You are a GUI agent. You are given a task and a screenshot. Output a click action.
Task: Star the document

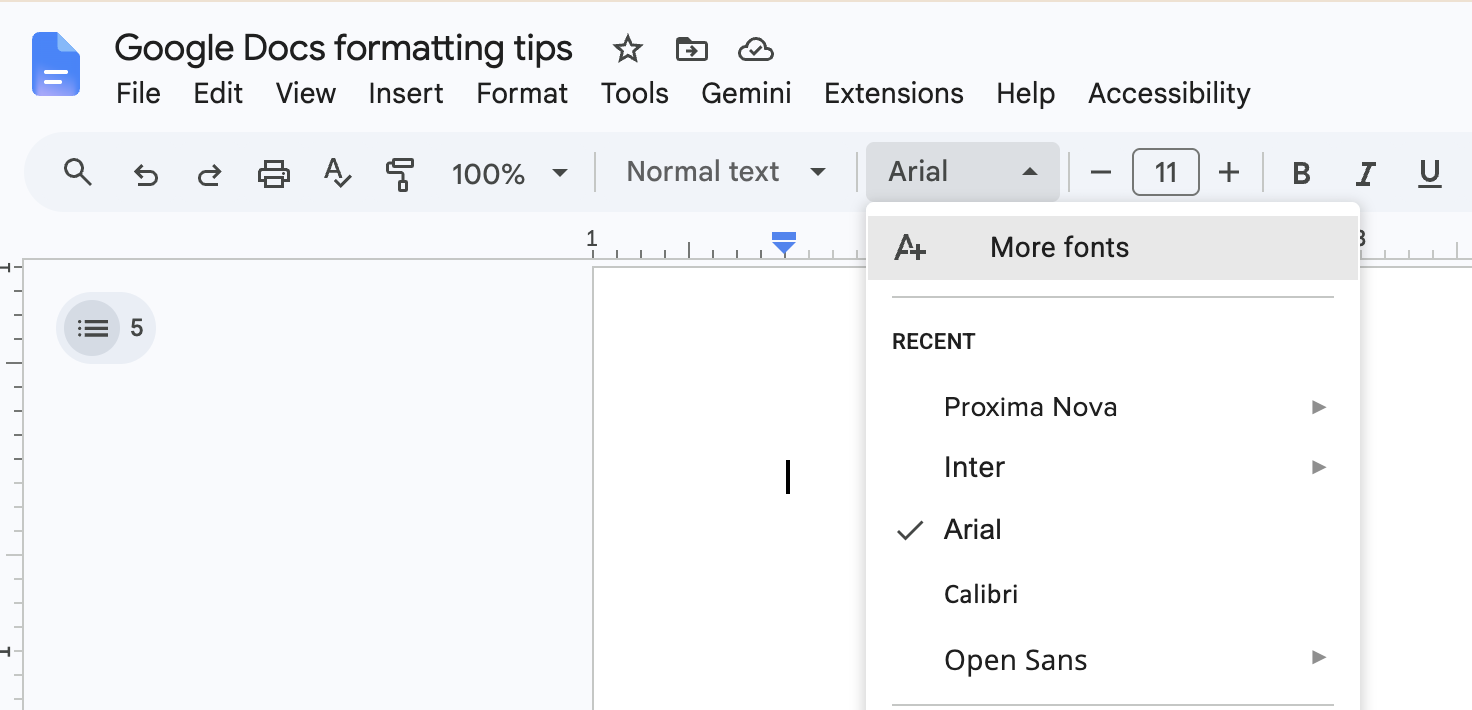pyautogui.click(x=627, y=48)
